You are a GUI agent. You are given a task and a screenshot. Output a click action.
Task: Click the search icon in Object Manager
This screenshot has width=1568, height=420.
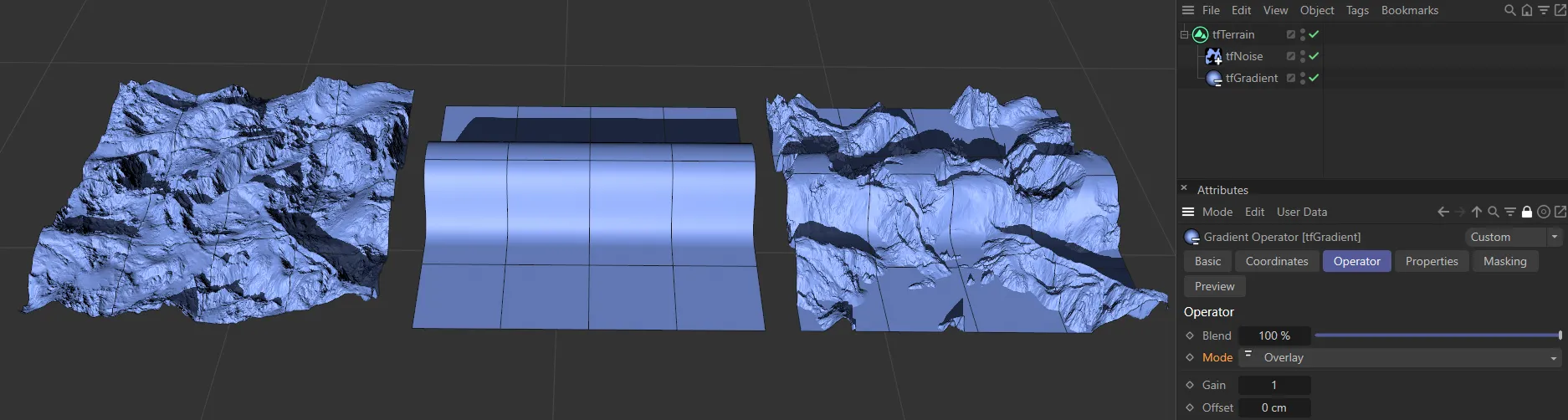pos(1509,10)
